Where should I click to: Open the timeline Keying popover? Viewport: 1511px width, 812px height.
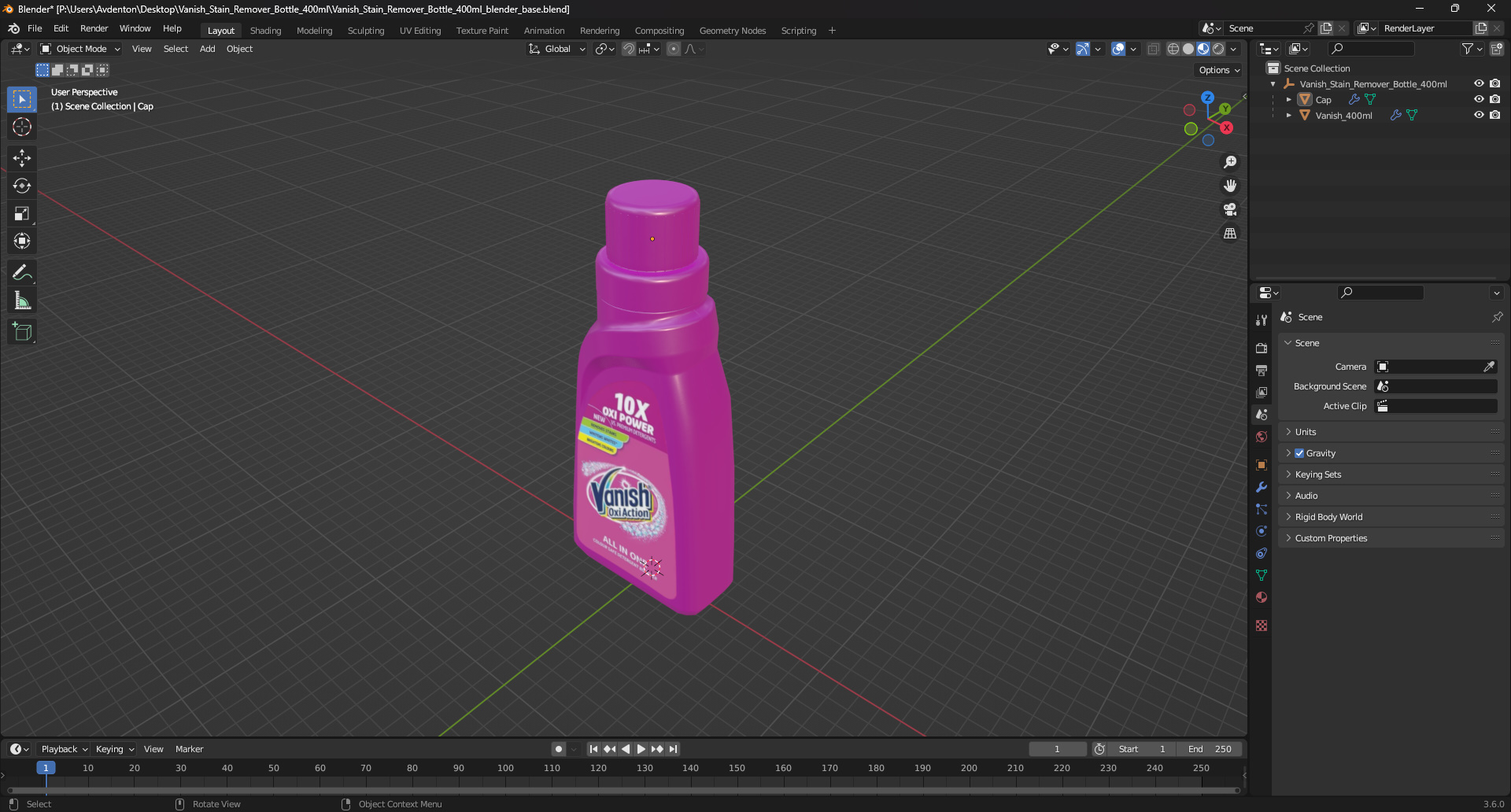click(x=115, y=749)
